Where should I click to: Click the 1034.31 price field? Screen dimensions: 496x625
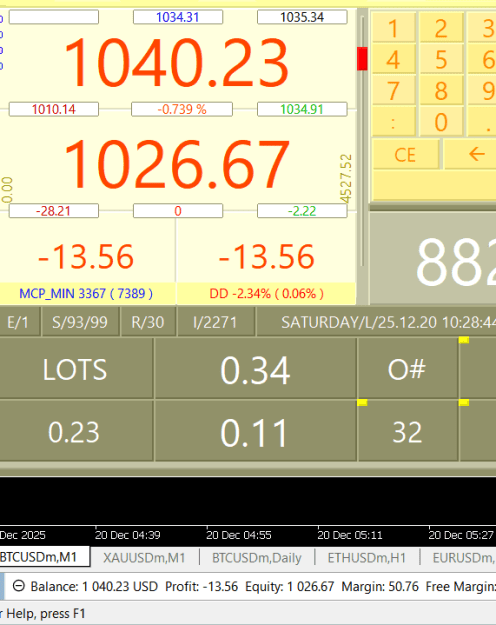click(178, 17)
